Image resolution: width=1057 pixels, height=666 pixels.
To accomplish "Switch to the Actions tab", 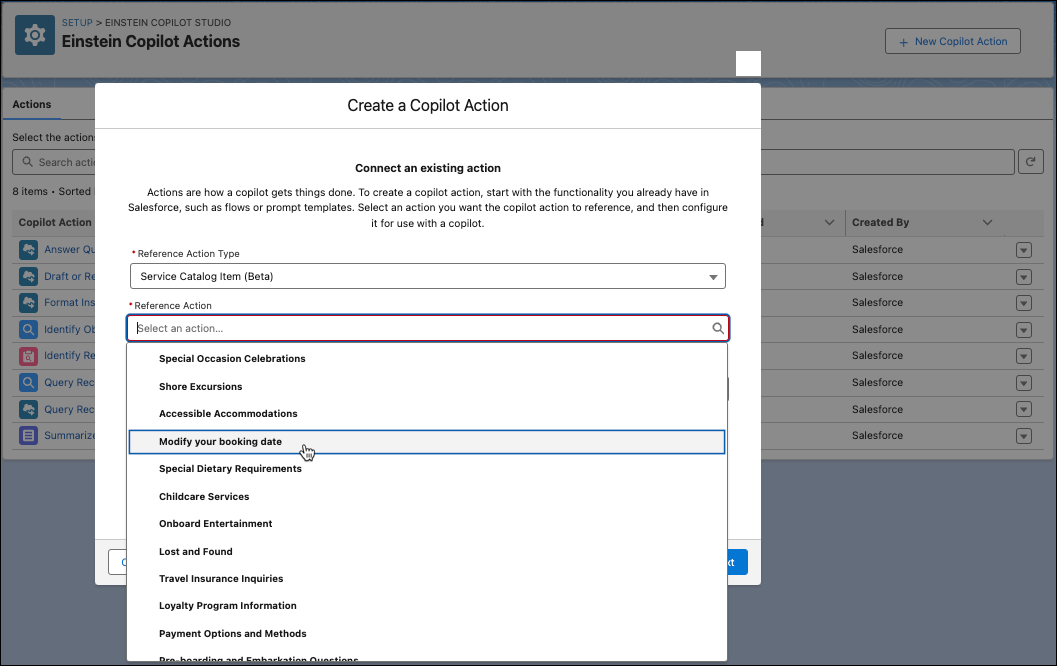I will pyautogui.click(x=32, y=104).
